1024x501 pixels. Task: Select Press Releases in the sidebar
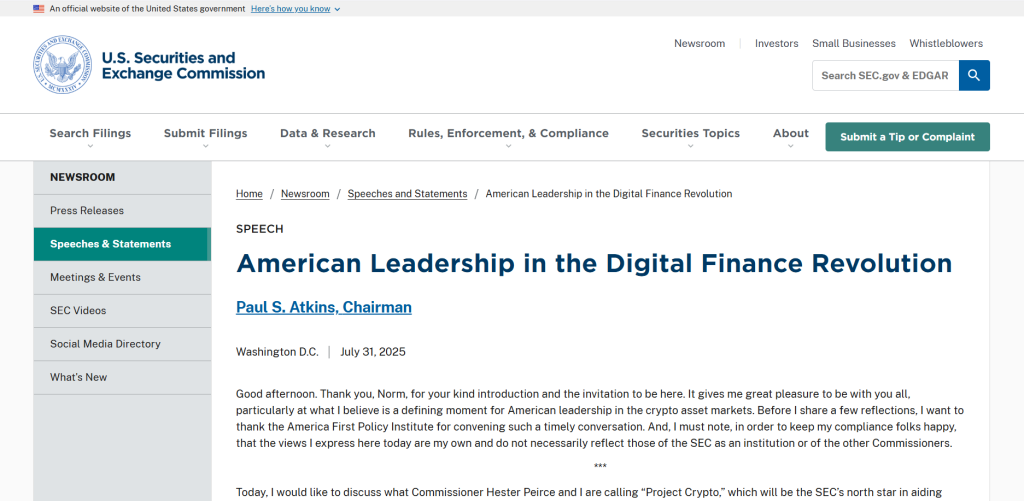click(122, 210)
